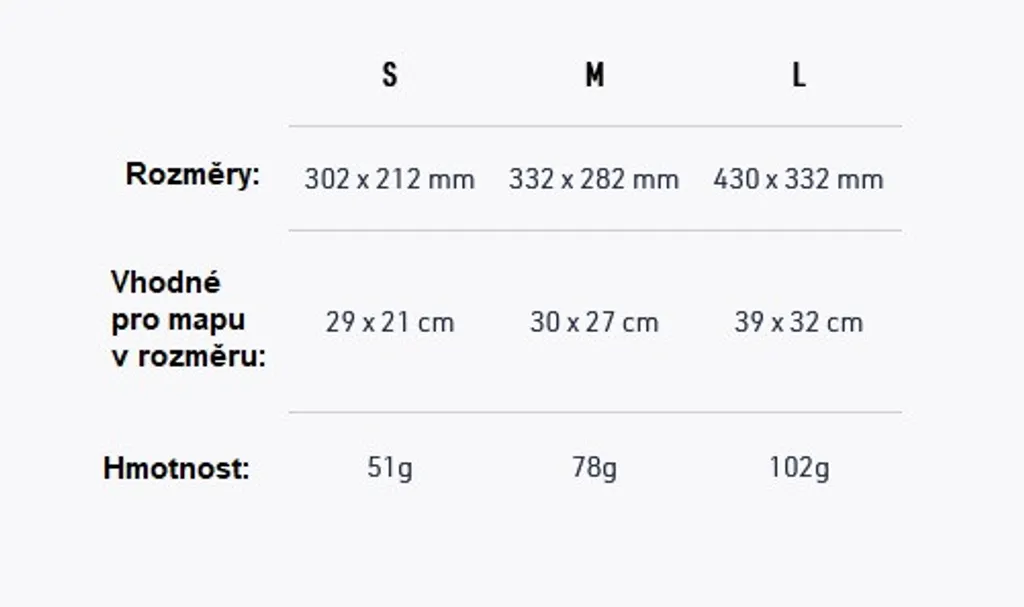Click the 302 x 212 mm value

390,179
